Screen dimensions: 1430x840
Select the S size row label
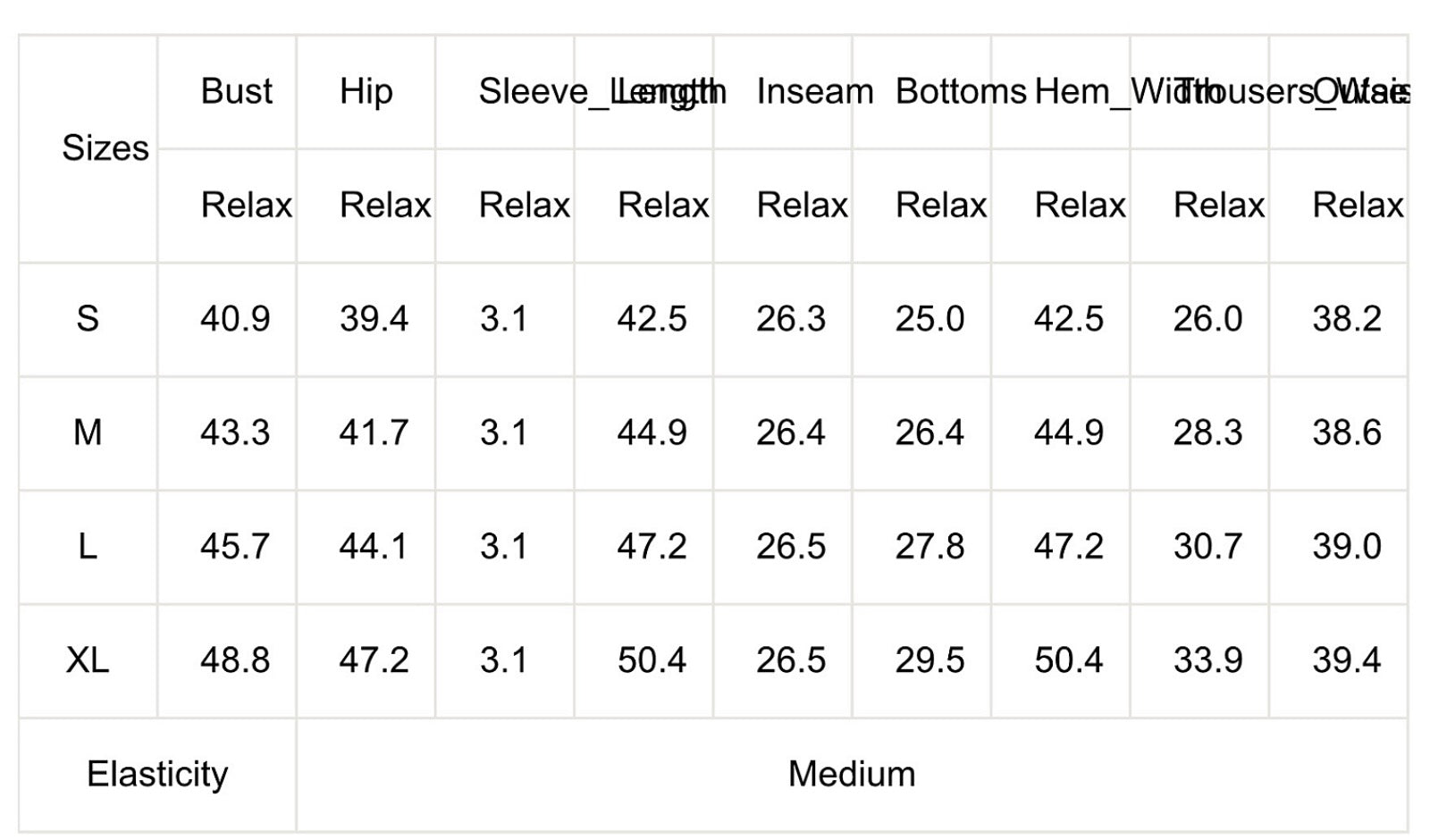click(x=88, y=319)
